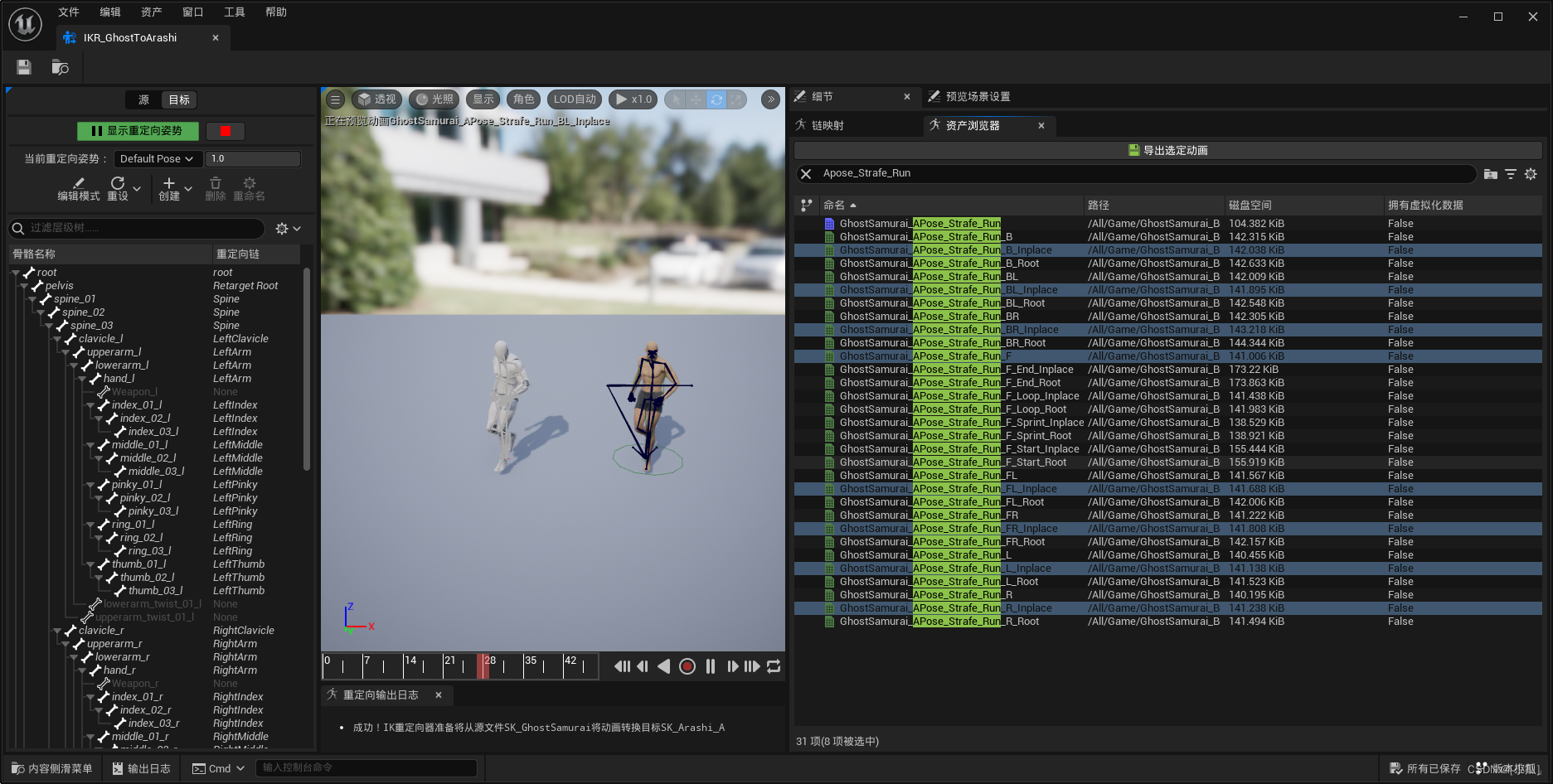This screenshot has width=1553, height=784.
Task: Close the 资产浏览器 tab
Action: pyautogui.click(x=1041, y=126)
